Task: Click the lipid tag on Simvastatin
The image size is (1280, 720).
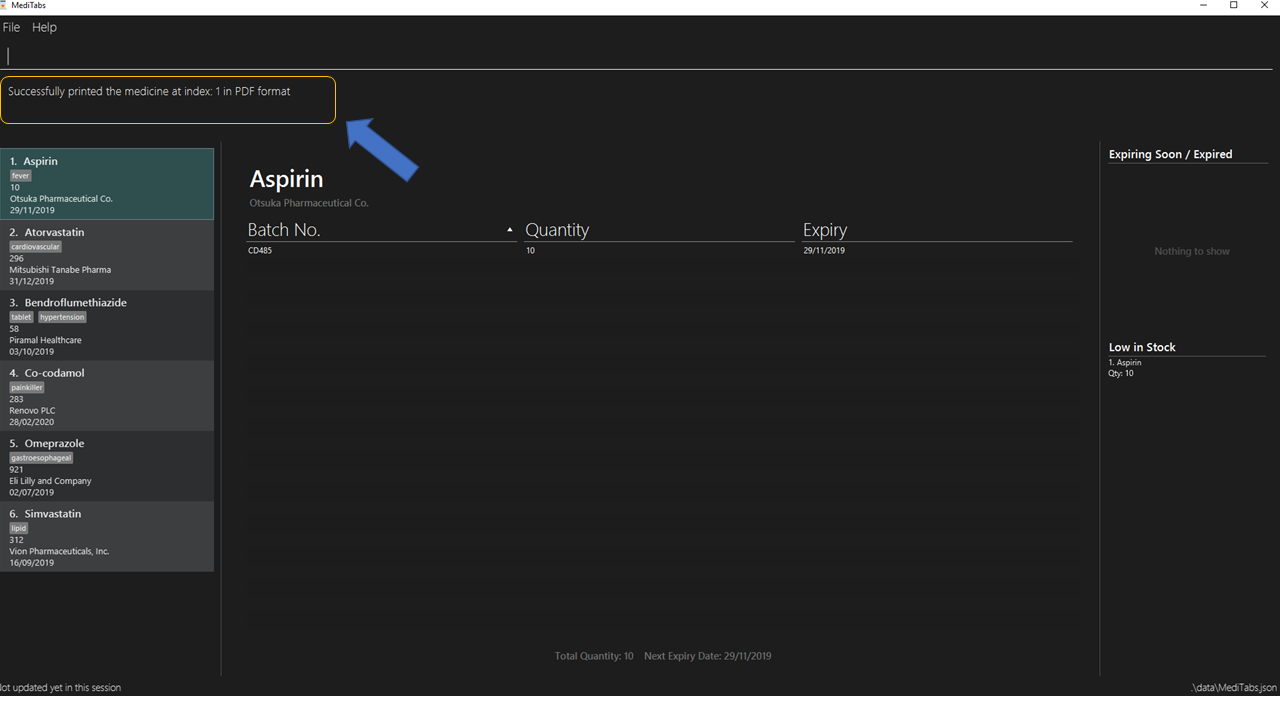Action: click(x=19, y=528)
